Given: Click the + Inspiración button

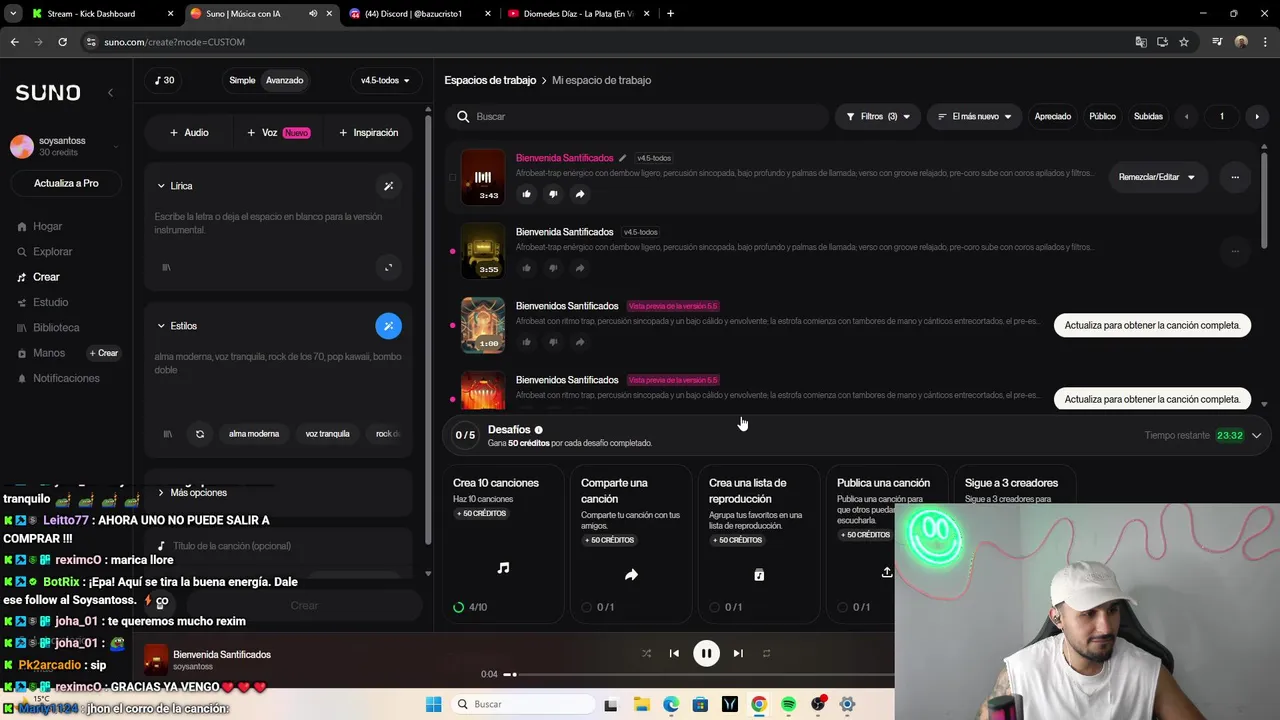Looking at the screenshot, I should 369,133.
